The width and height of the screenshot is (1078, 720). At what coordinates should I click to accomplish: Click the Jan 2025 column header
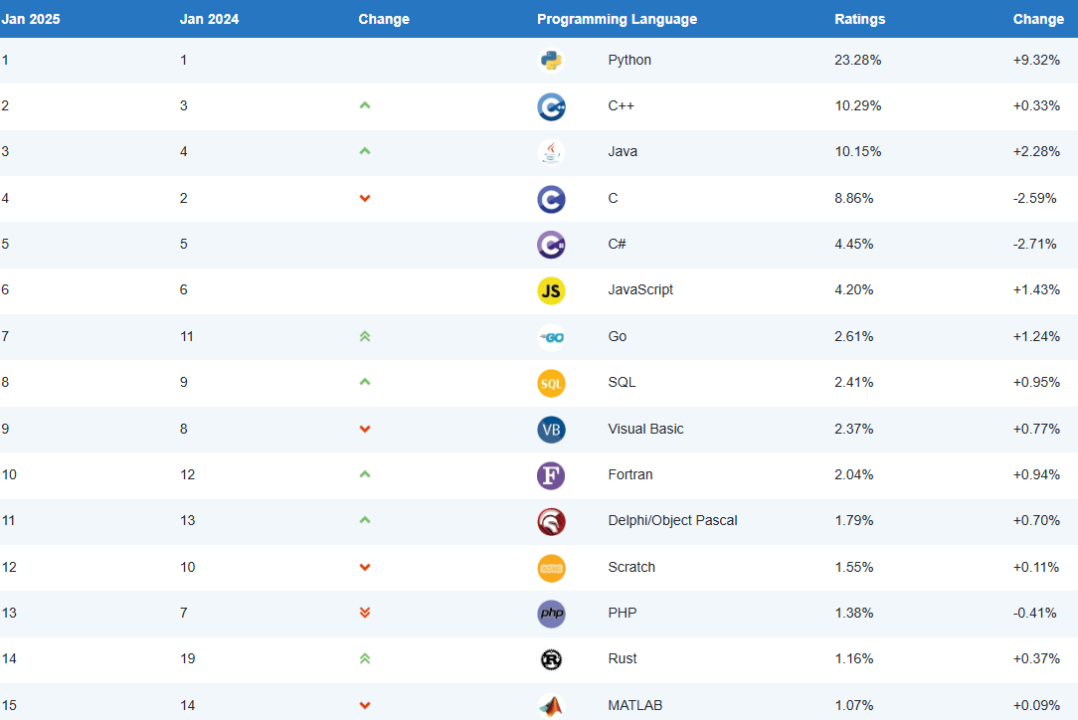click(x=31, y=19)
